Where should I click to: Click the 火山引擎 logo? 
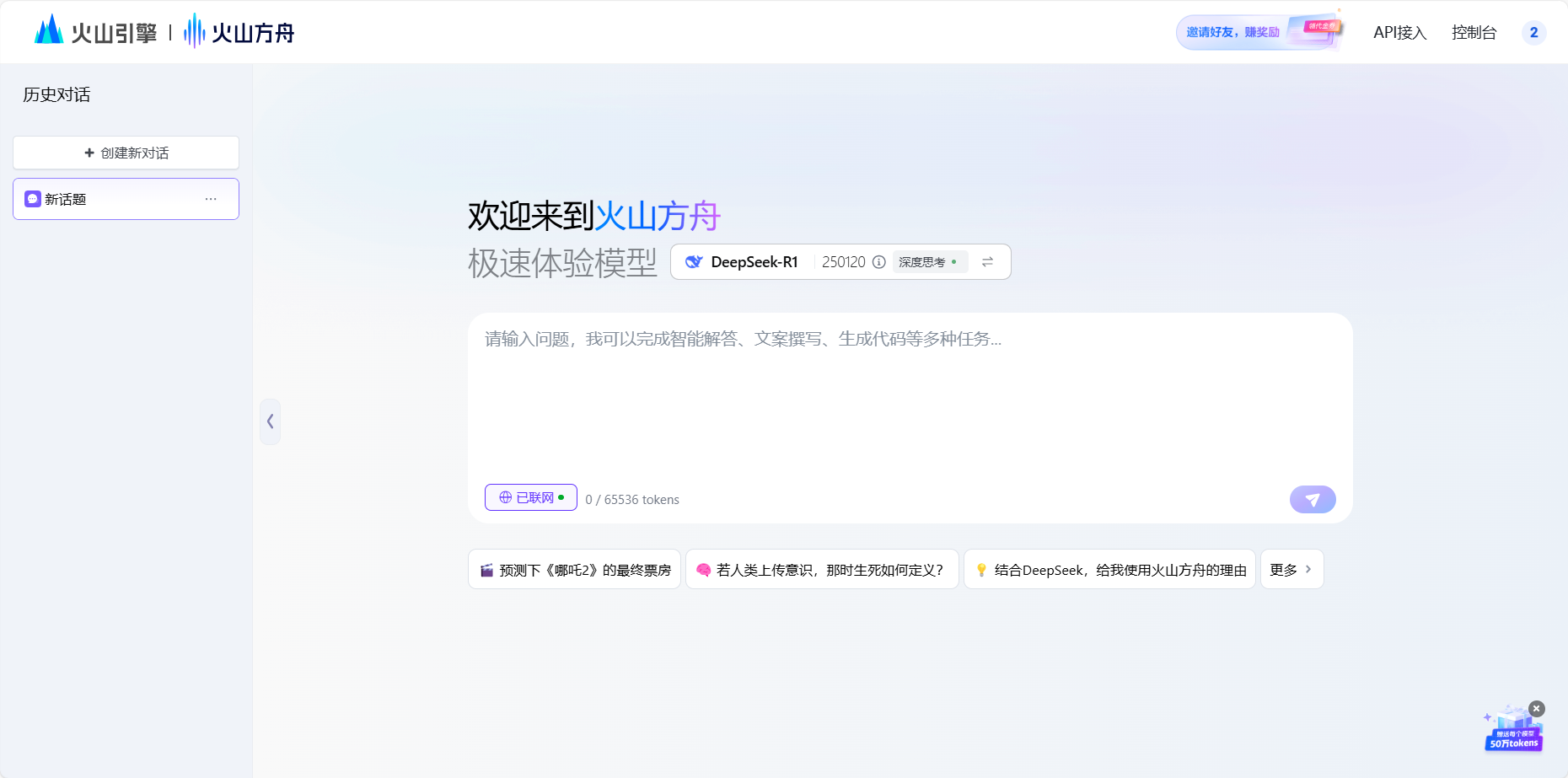tap(95, 31)
